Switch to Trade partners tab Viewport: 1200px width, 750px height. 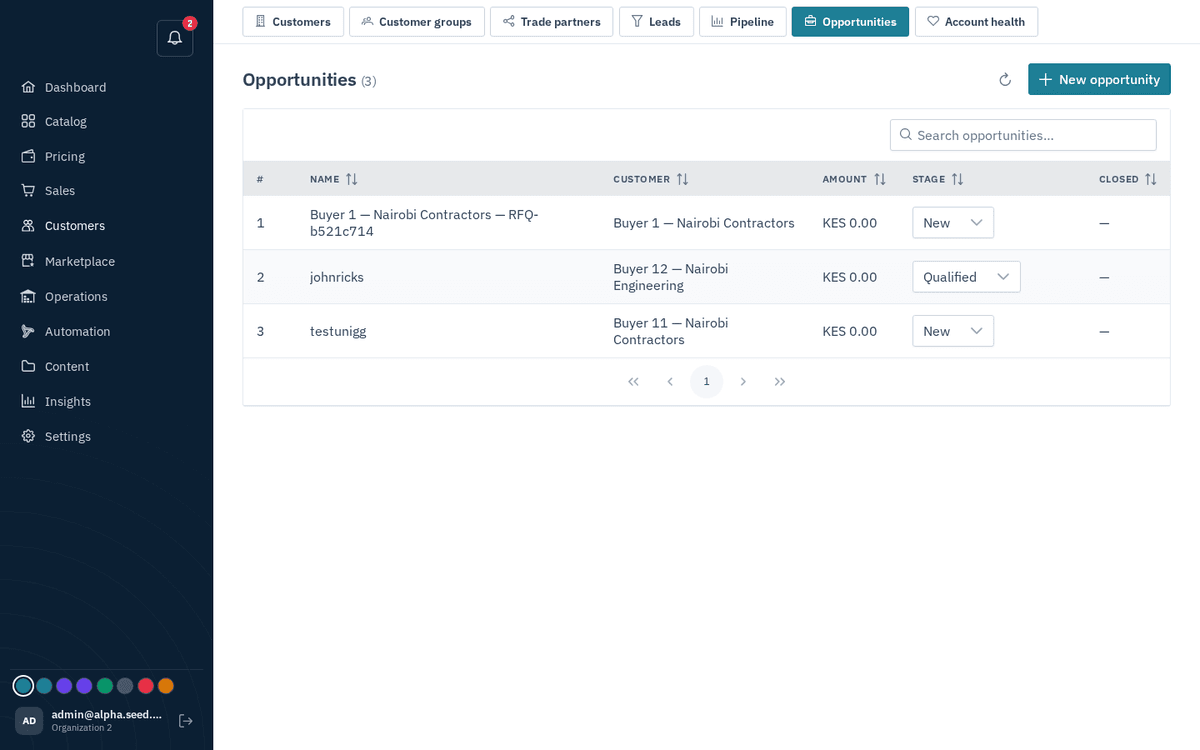tap(551, 22)
